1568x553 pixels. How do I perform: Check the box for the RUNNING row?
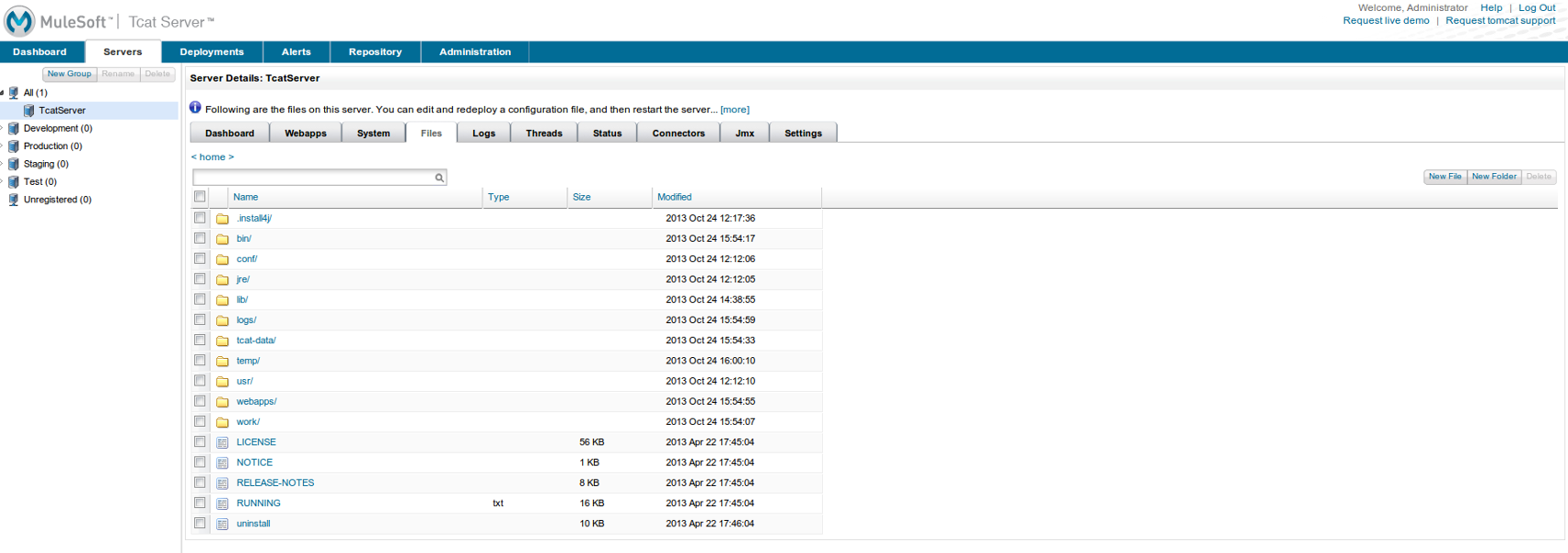coord(200,503)
